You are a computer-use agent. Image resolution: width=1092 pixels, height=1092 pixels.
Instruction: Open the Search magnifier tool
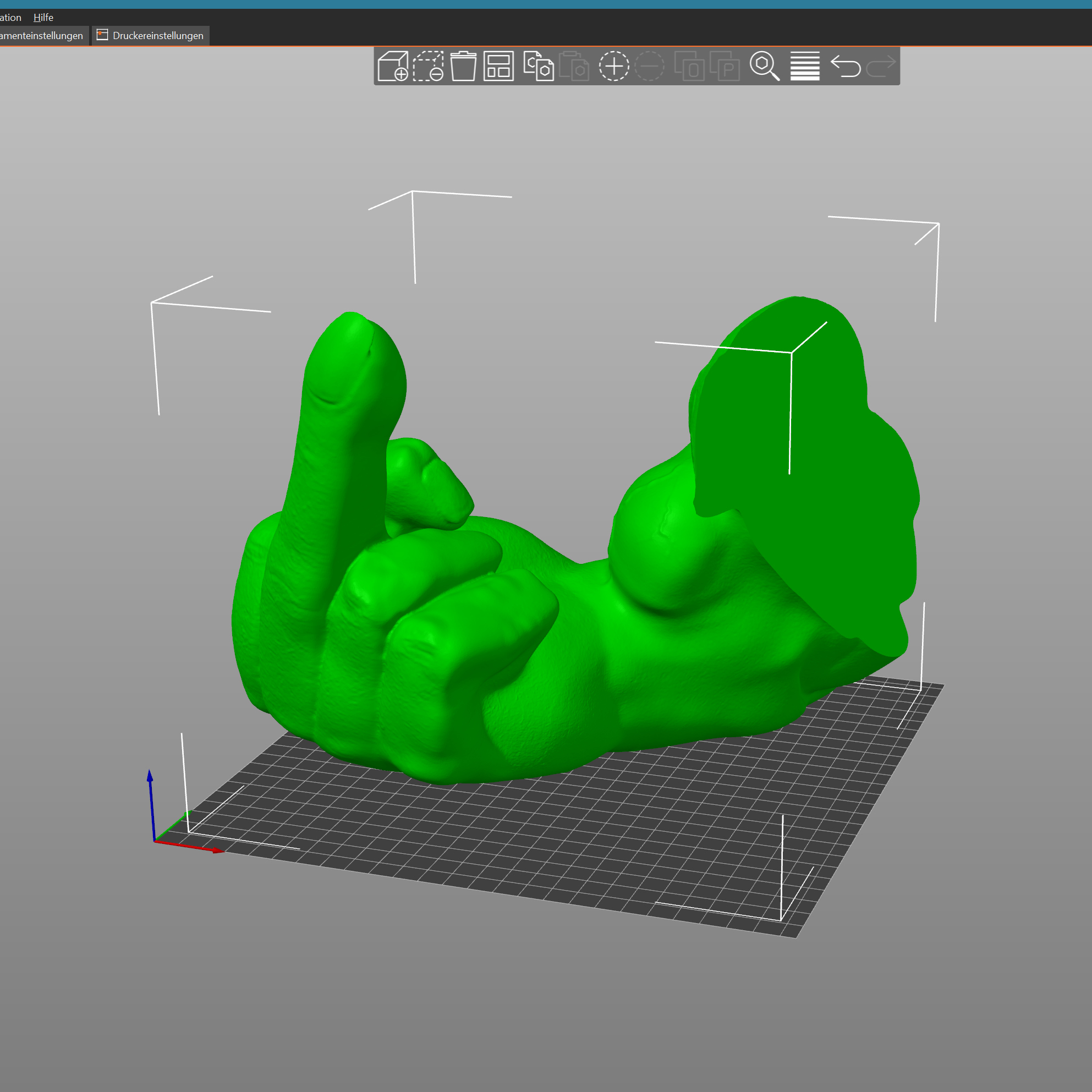coord(764,66)
